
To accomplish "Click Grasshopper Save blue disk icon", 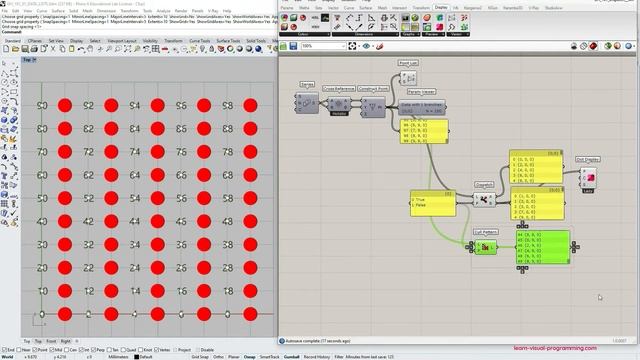I will [293, 46].
